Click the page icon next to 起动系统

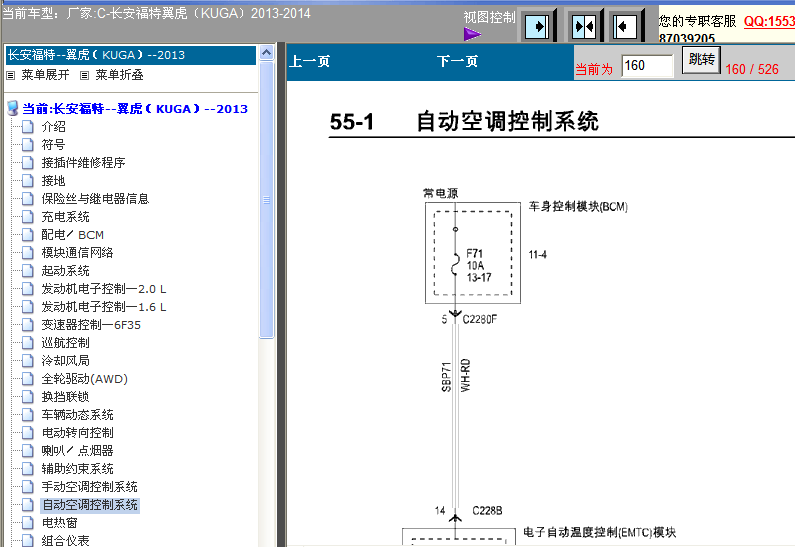(x=28, y=270)
